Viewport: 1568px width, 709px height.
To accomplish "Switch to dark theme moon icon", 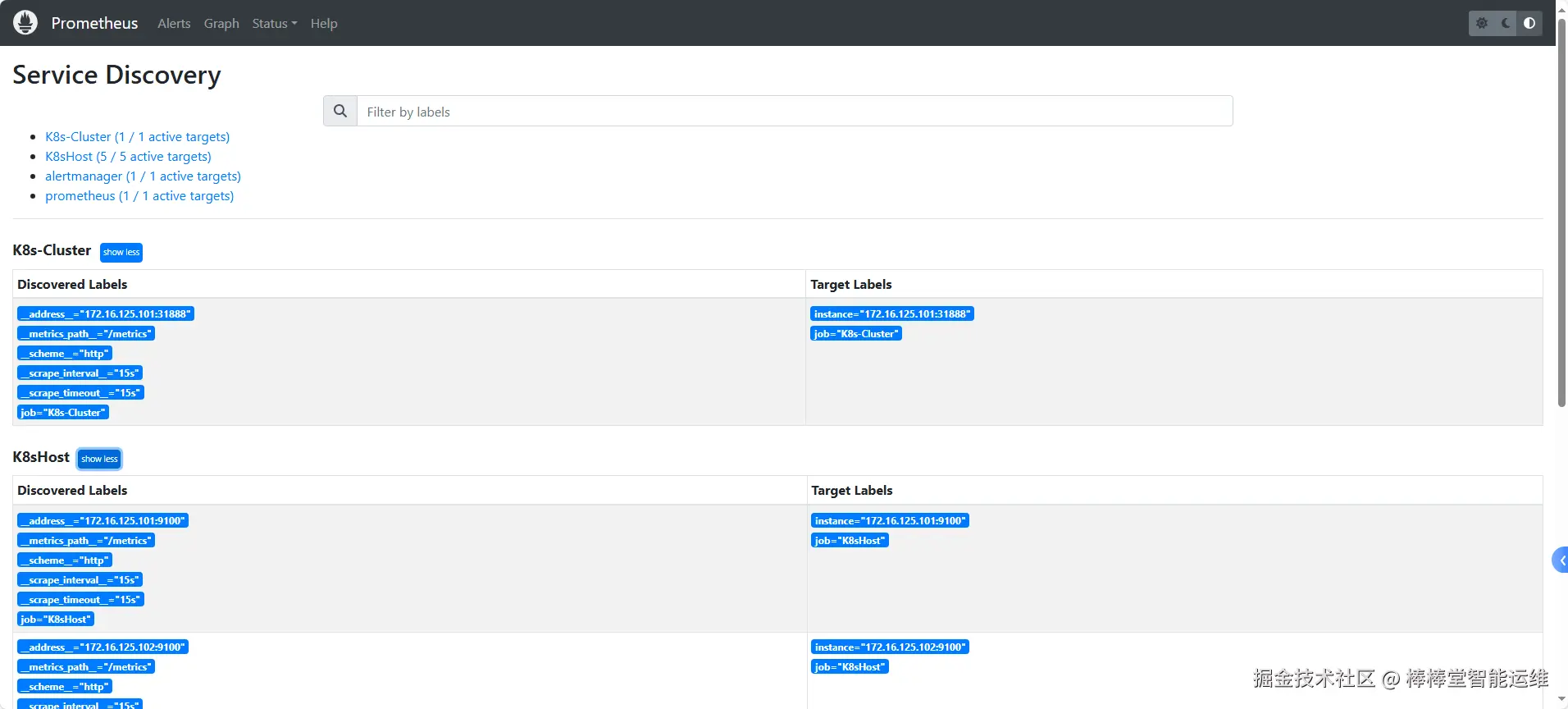I will click(1506, 23).
